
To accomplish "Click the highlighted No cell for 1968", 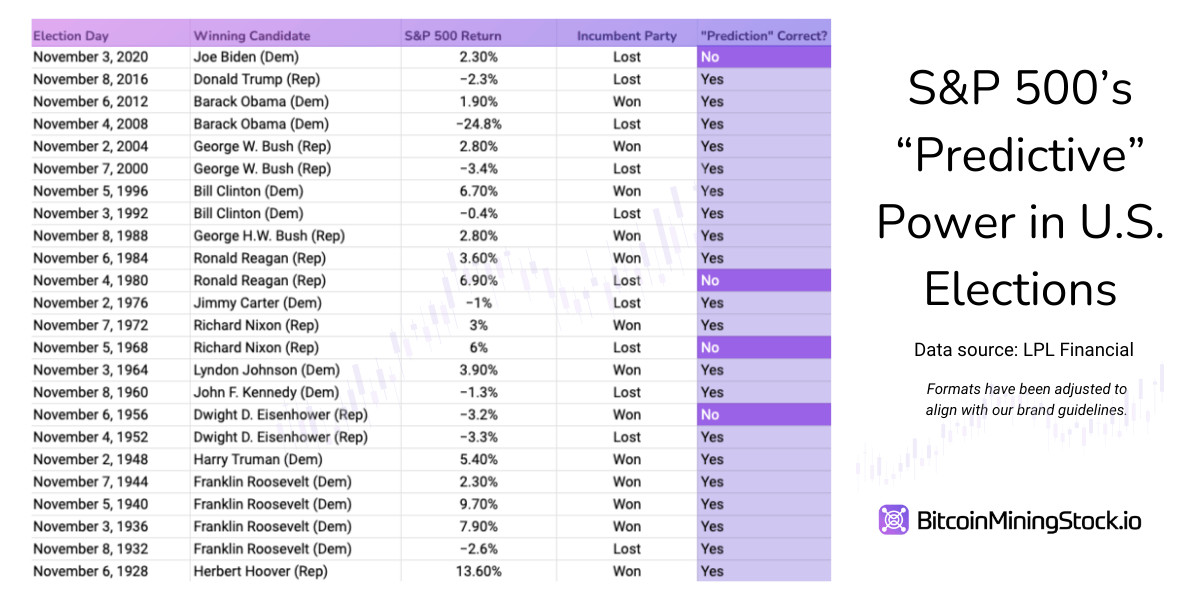I will [x=763, y=347].
